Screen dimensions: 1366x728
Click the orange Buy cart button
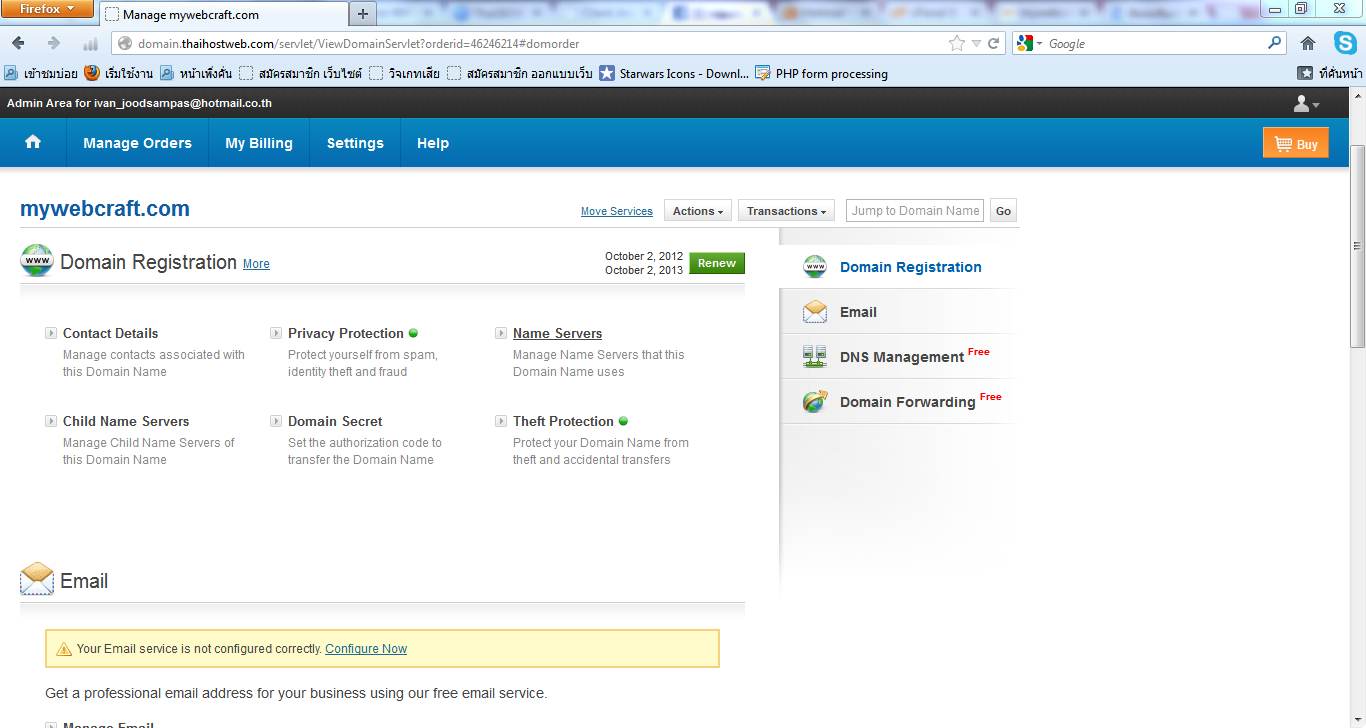pyautogui.click(x=1296, y=144)
